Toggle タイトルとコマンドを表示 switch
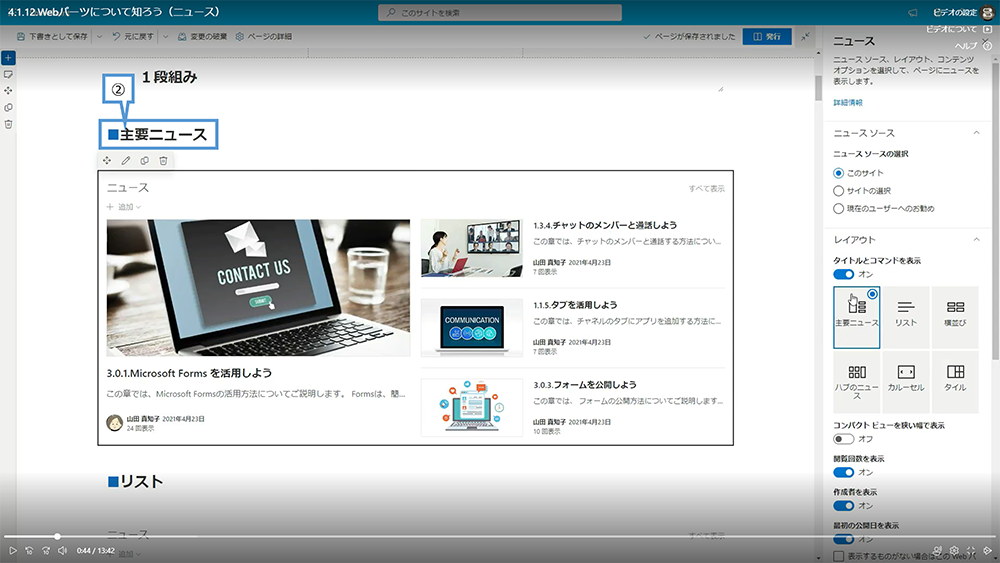Image resolution: width=1000 pixels, height=563 pixels. [x=844, y=274]
